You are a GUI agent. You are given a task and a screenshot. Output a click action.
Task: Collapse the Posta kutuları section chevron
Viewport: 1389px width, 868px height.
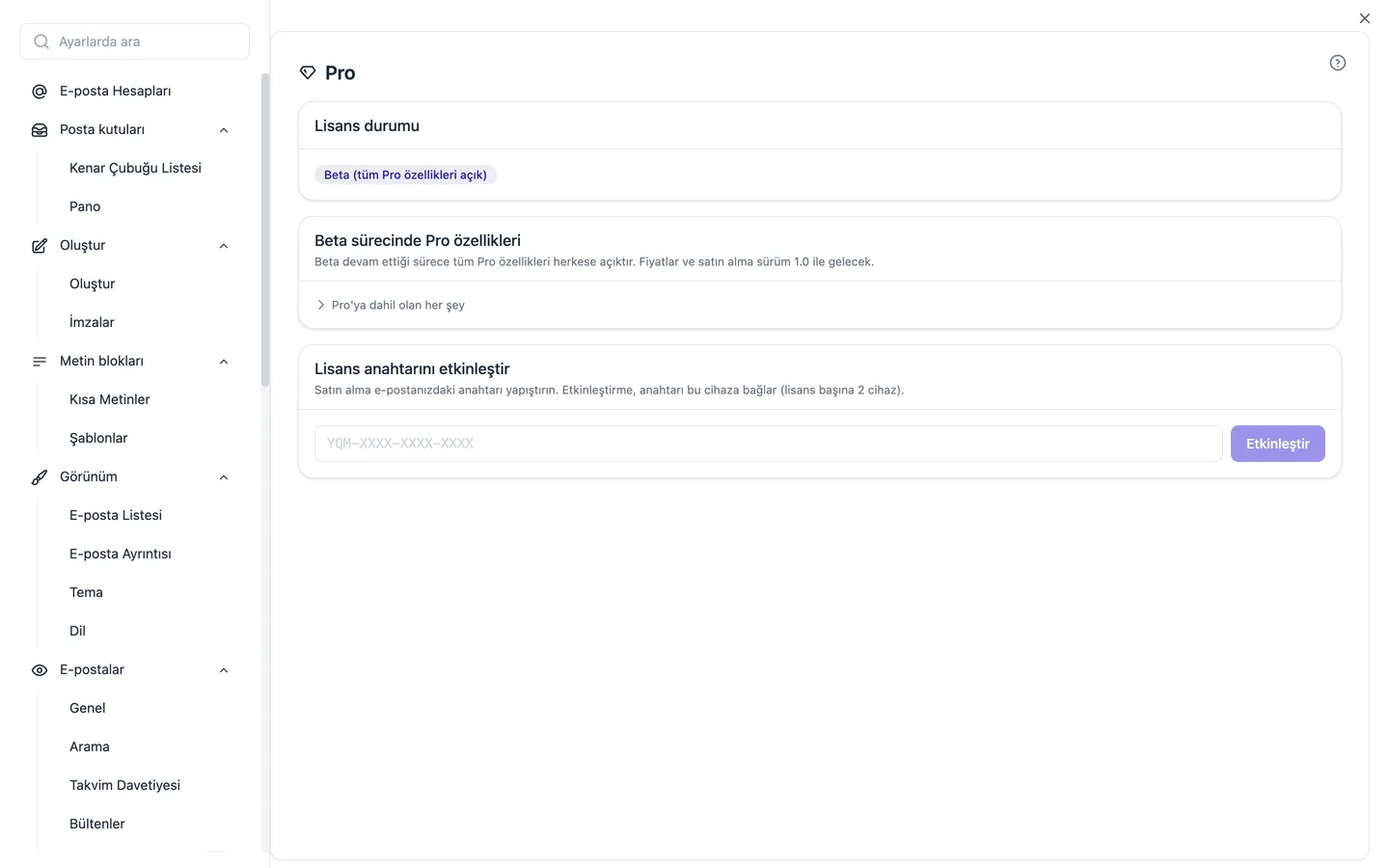[224, 130]
